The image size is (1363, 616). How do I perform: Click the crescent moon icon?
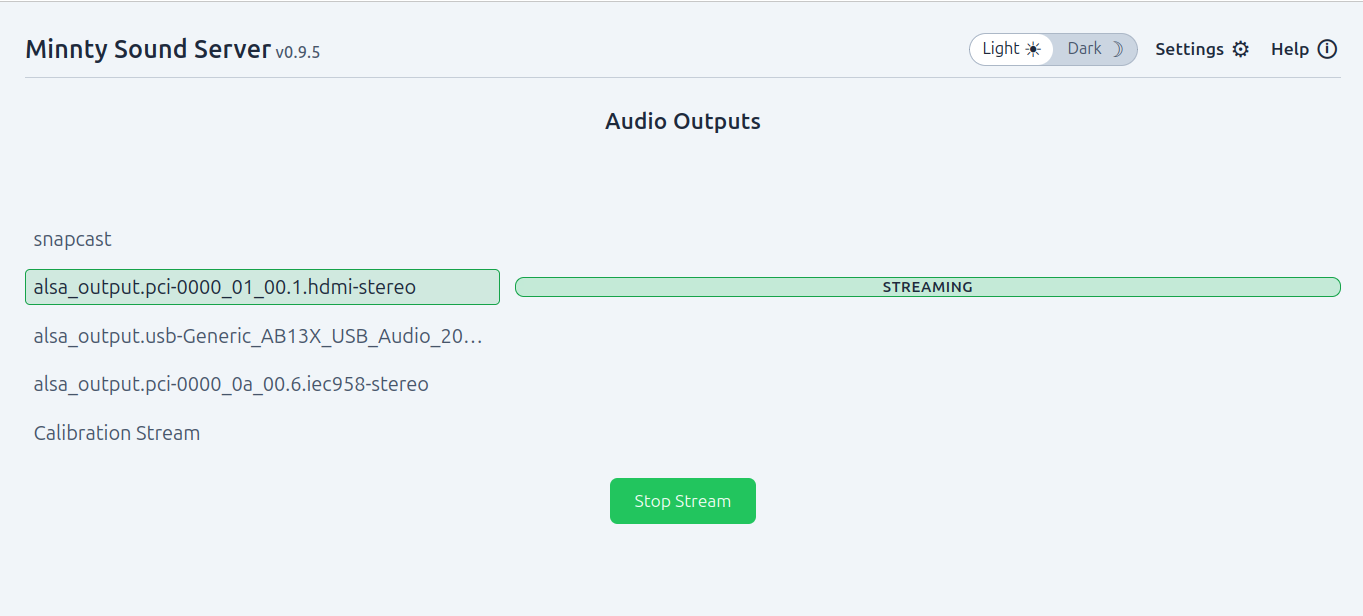1116,49
